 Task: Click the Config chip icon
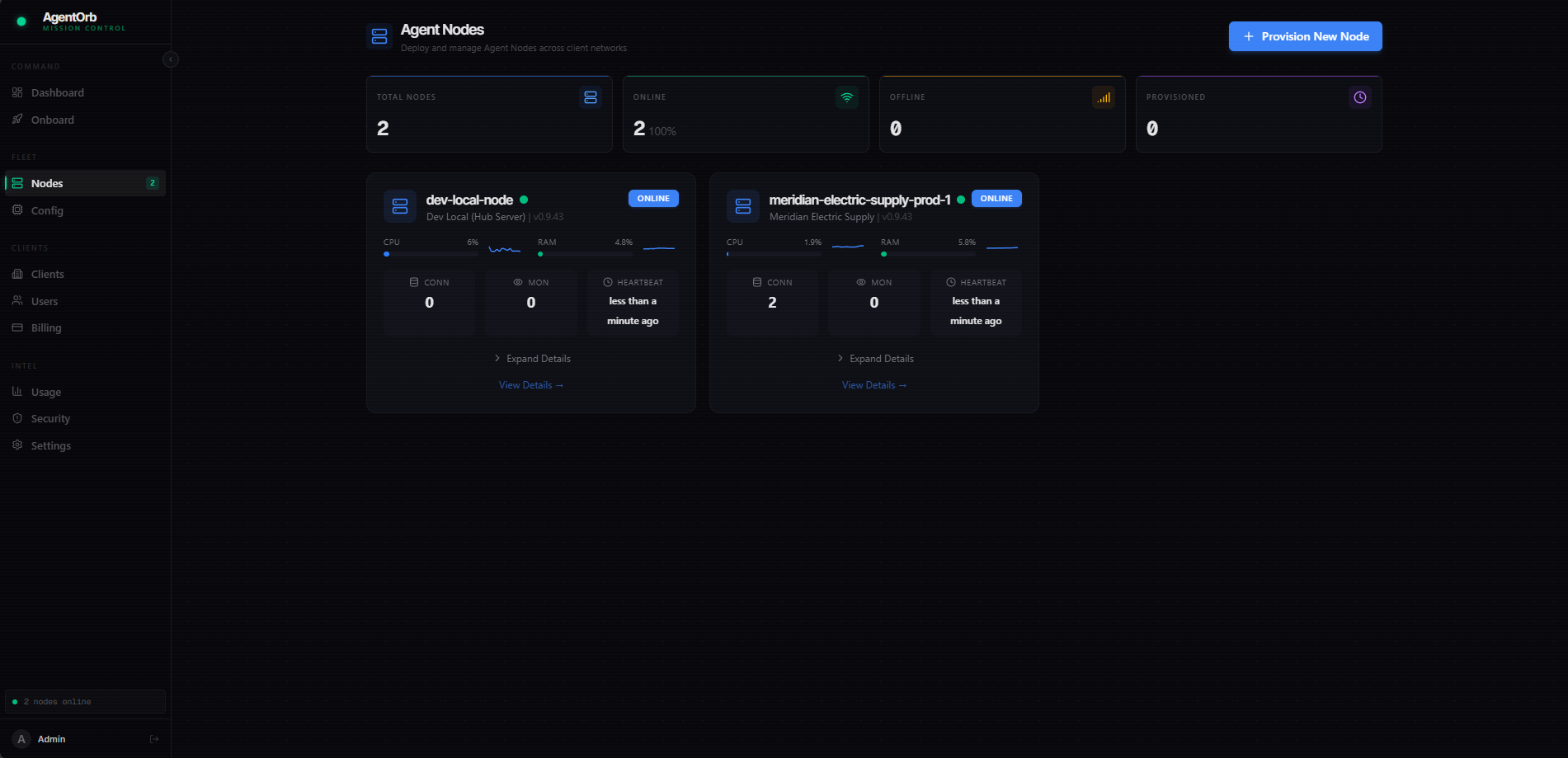[x=17, y=210]
